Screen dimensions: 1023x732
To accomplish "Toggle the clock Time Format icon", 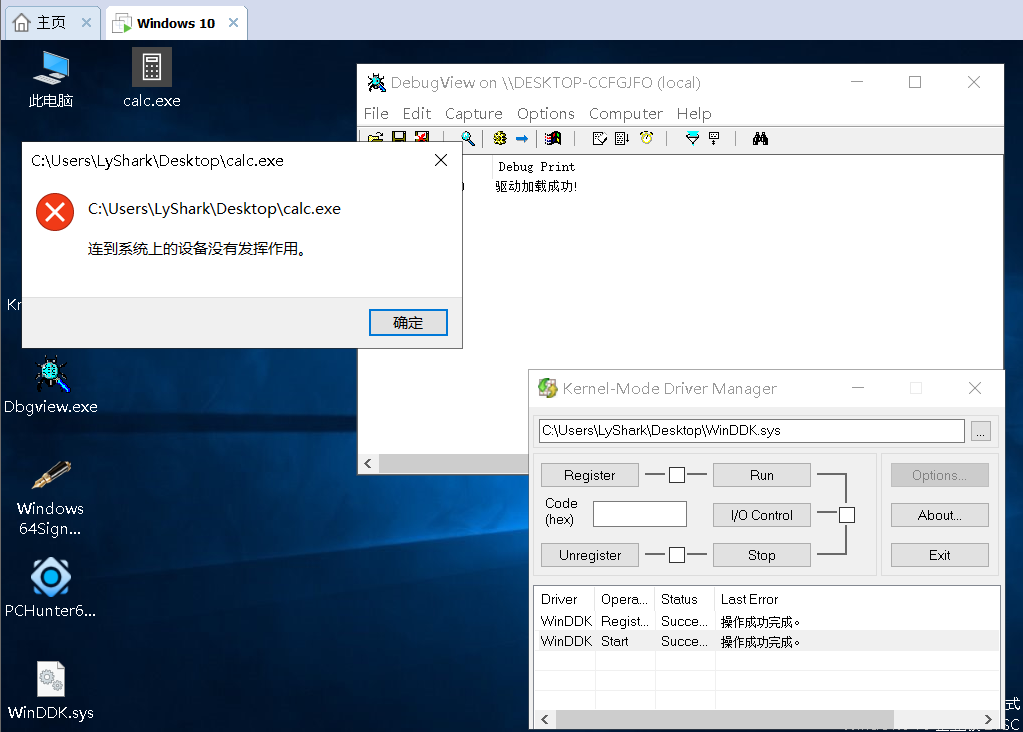I will tap(646, 138).
